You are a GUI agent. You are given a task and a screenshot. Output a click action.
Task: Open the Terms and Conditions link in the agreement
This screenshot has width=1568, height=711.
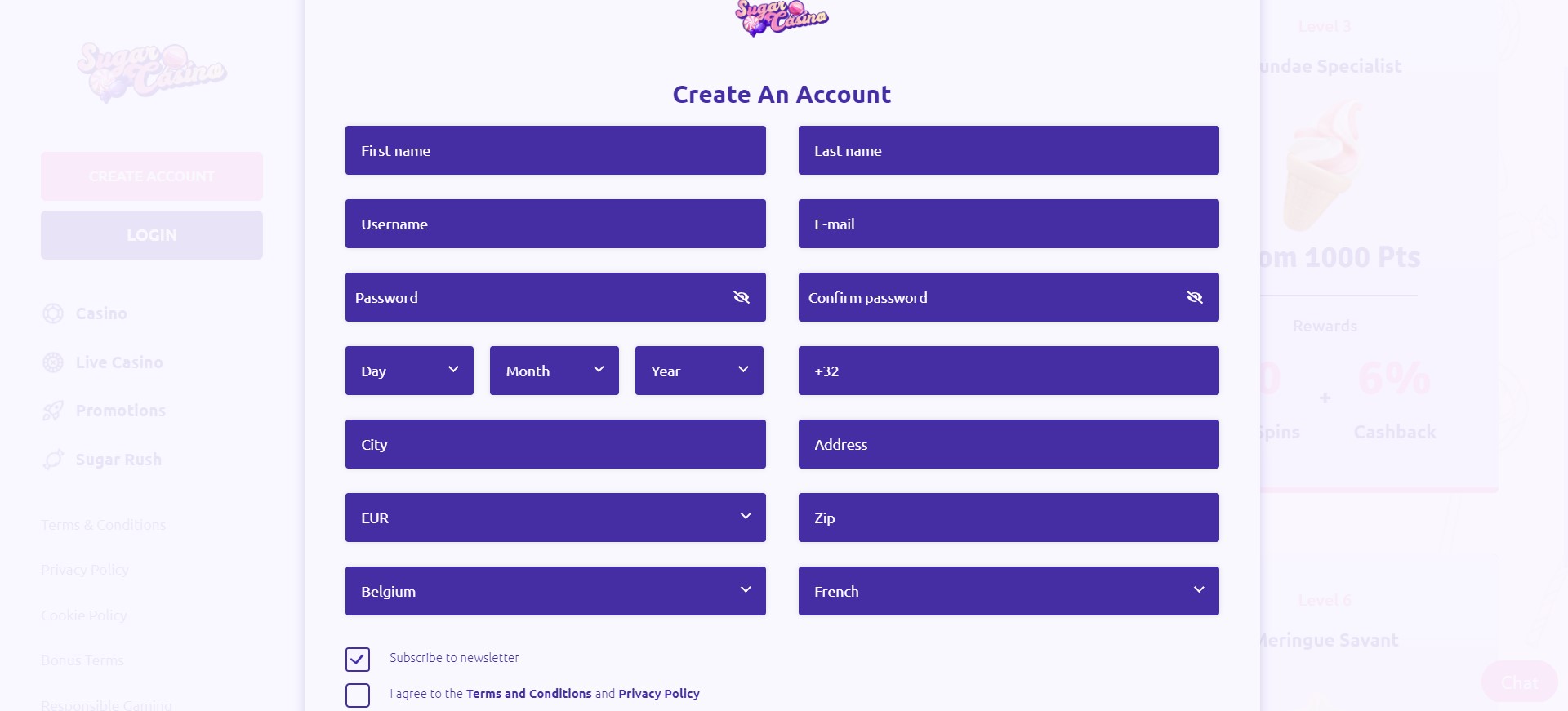(528, 694)
